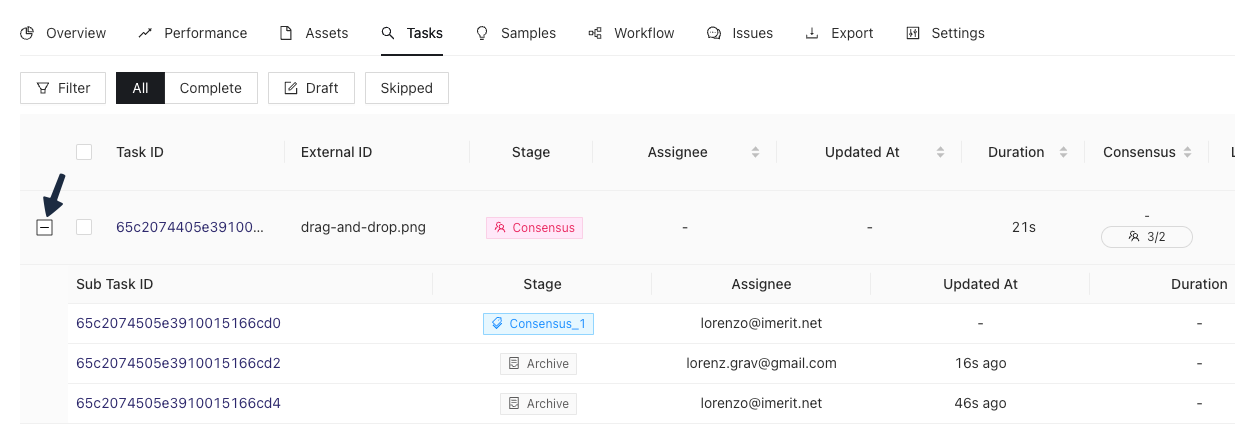The width and height of the screenshot is (1235, 439).
Task: Open the Filter button
Action: (x=63, y=88)
